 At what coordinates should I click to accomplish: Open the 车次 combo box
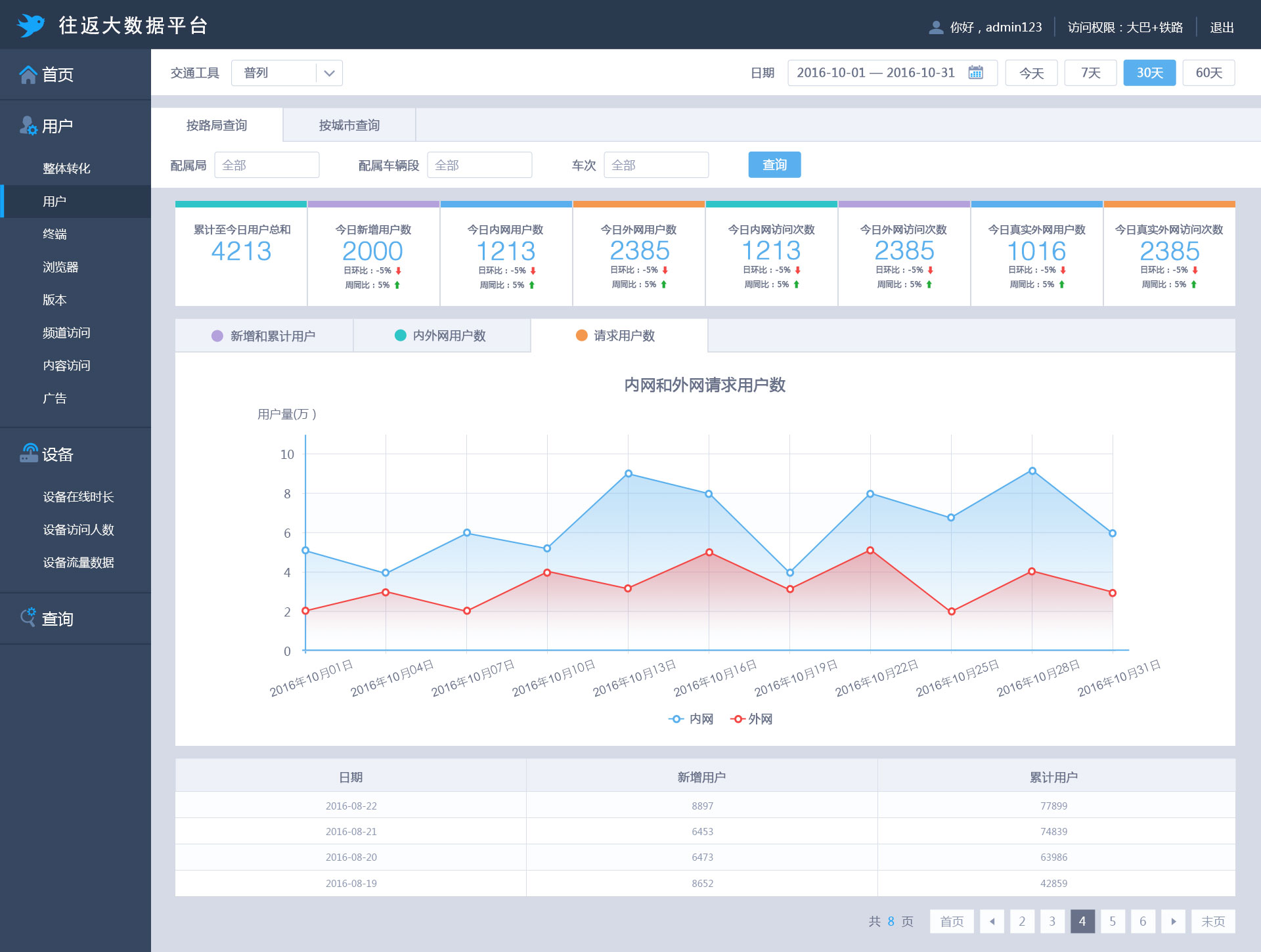pos(656,165)
